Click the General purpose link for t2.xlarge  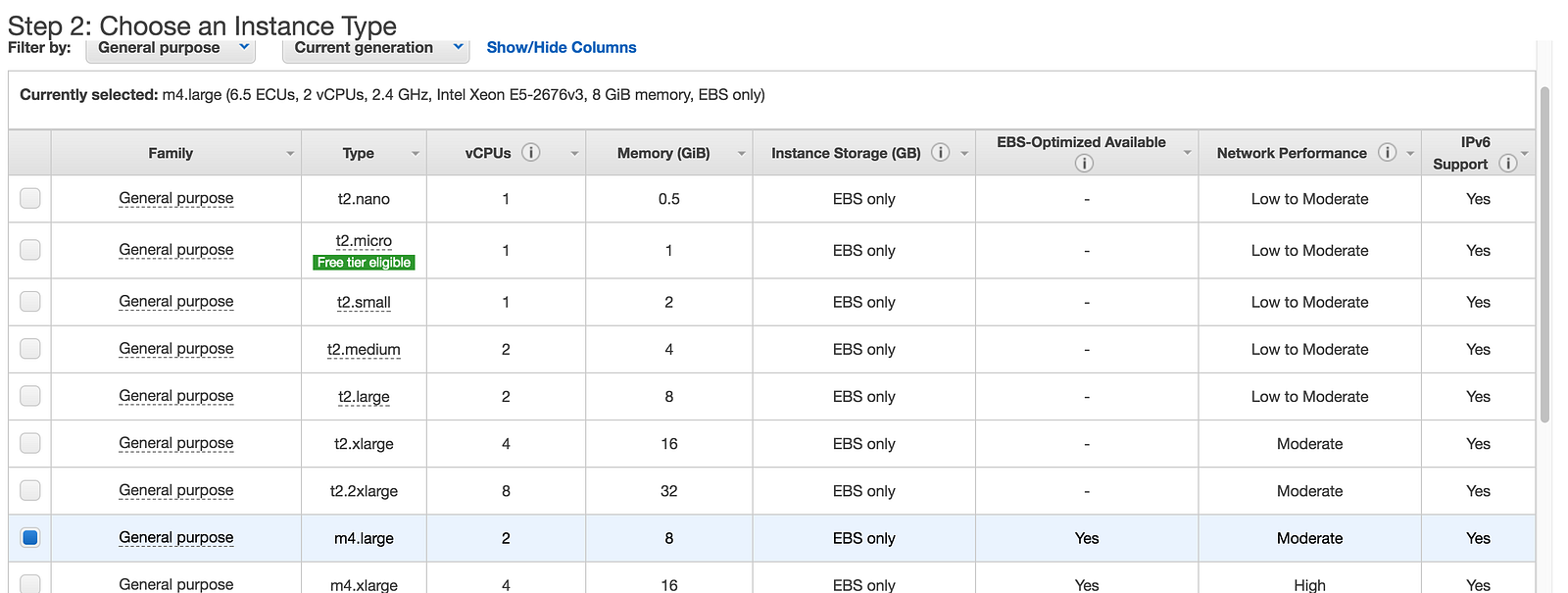pyautogui.click(x=176, y=443)
